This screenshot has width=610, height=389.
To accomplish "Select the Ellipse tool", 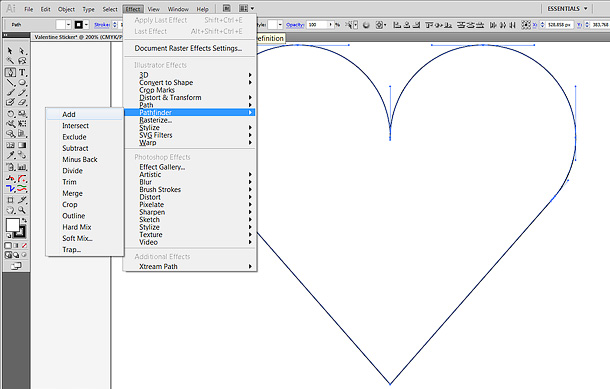I will (22, 82).
